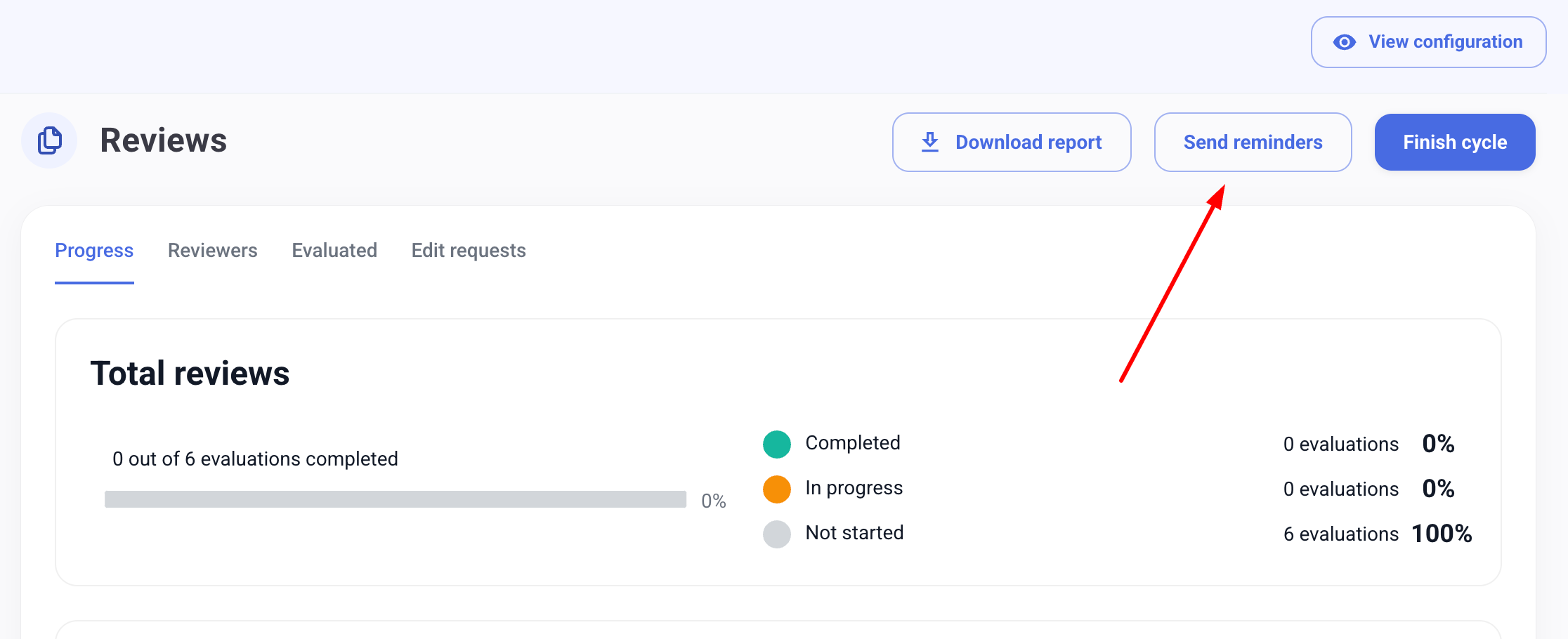Send reminders to reviewers
Image resolution: width=1568 pixels, height=639 pixels.
tap(1252, 142)
